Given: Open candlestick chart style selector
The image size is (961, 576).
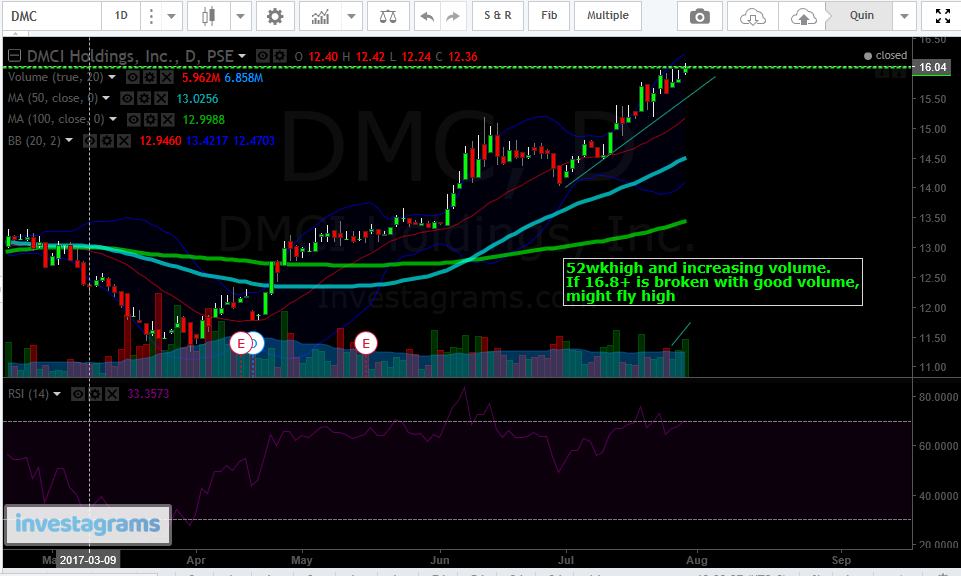Looking at the screenshot, I should point(209,16).
